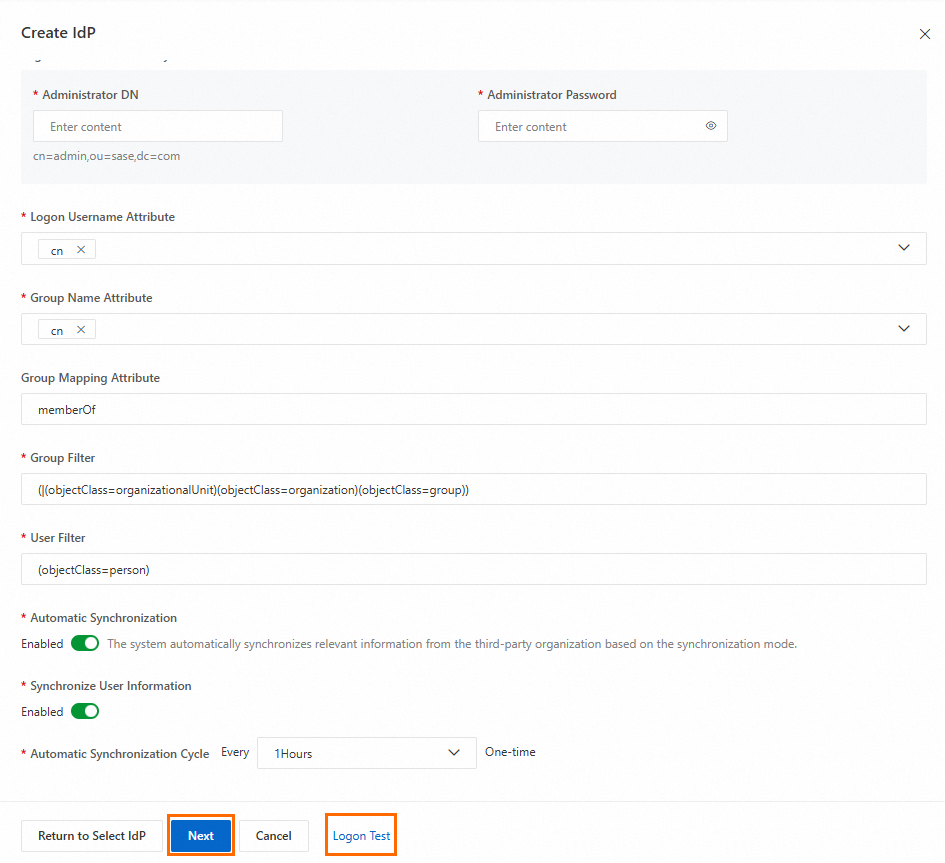Click the Create IdP title
Screen dimensions: 945x863
[x=58, y=33]
